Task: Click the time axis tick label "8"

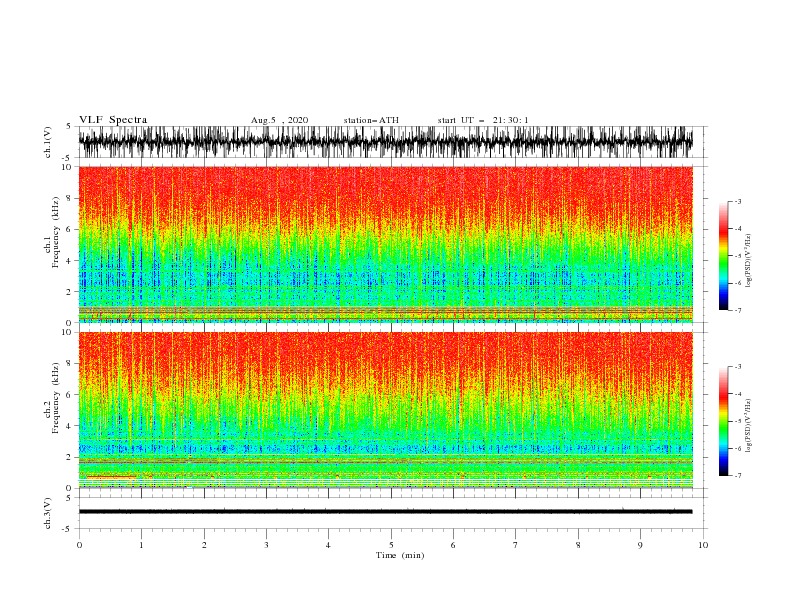Action: coord(578,545)
